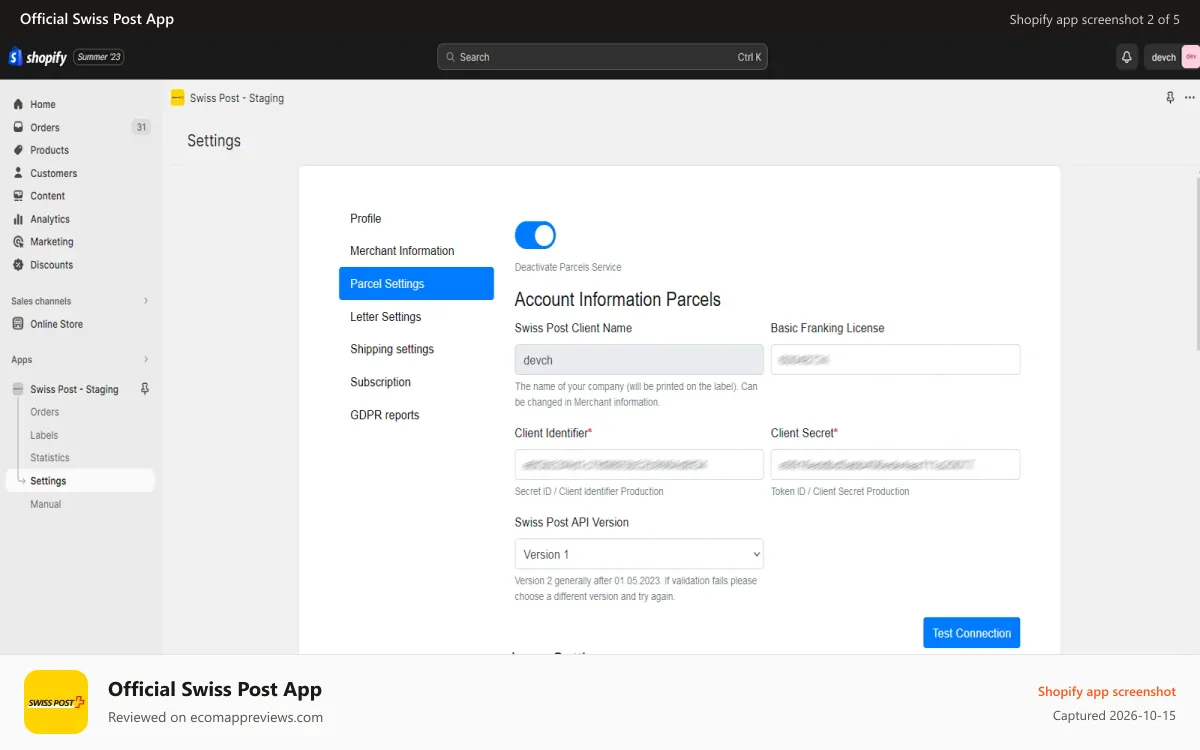Click the page vertical scrollbar
Image resolution: width=1200 pixels, height=750 pixels.
[1196, 262]
